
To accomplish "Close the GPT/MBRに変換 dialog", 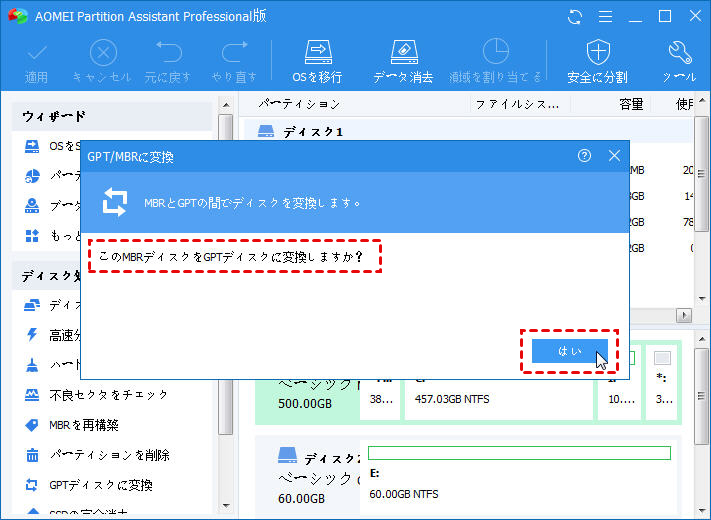I will click(614, 156).
